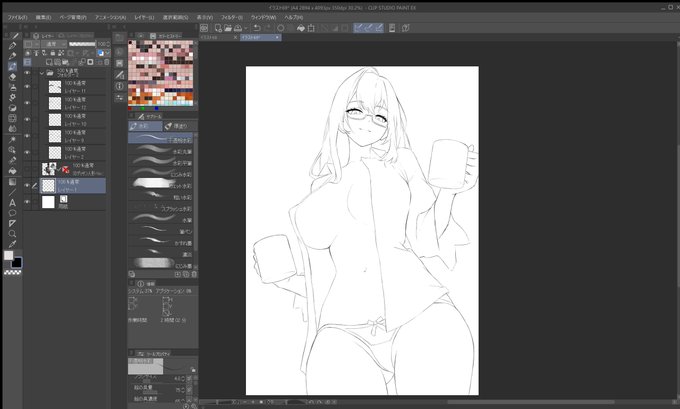680x409 pixels.
Task: Hide the レイヤー 12 layer via eye icon
Action: click(x=27, y=103)
